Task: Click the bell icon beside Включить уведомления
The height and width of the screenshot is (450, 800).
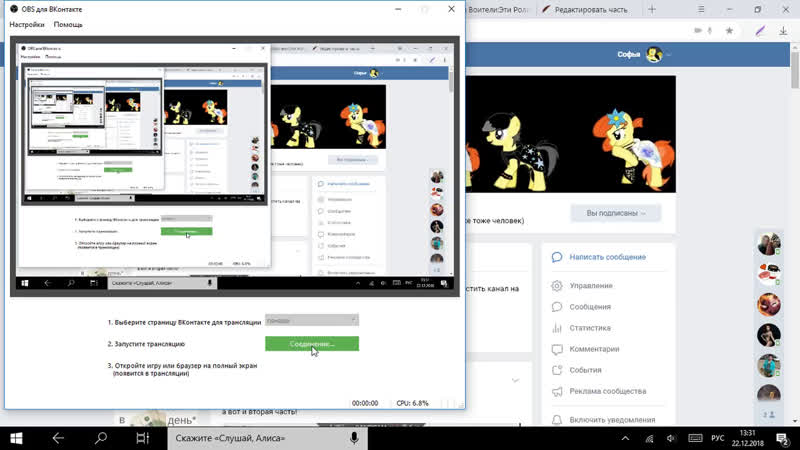Action: point(557,419)
